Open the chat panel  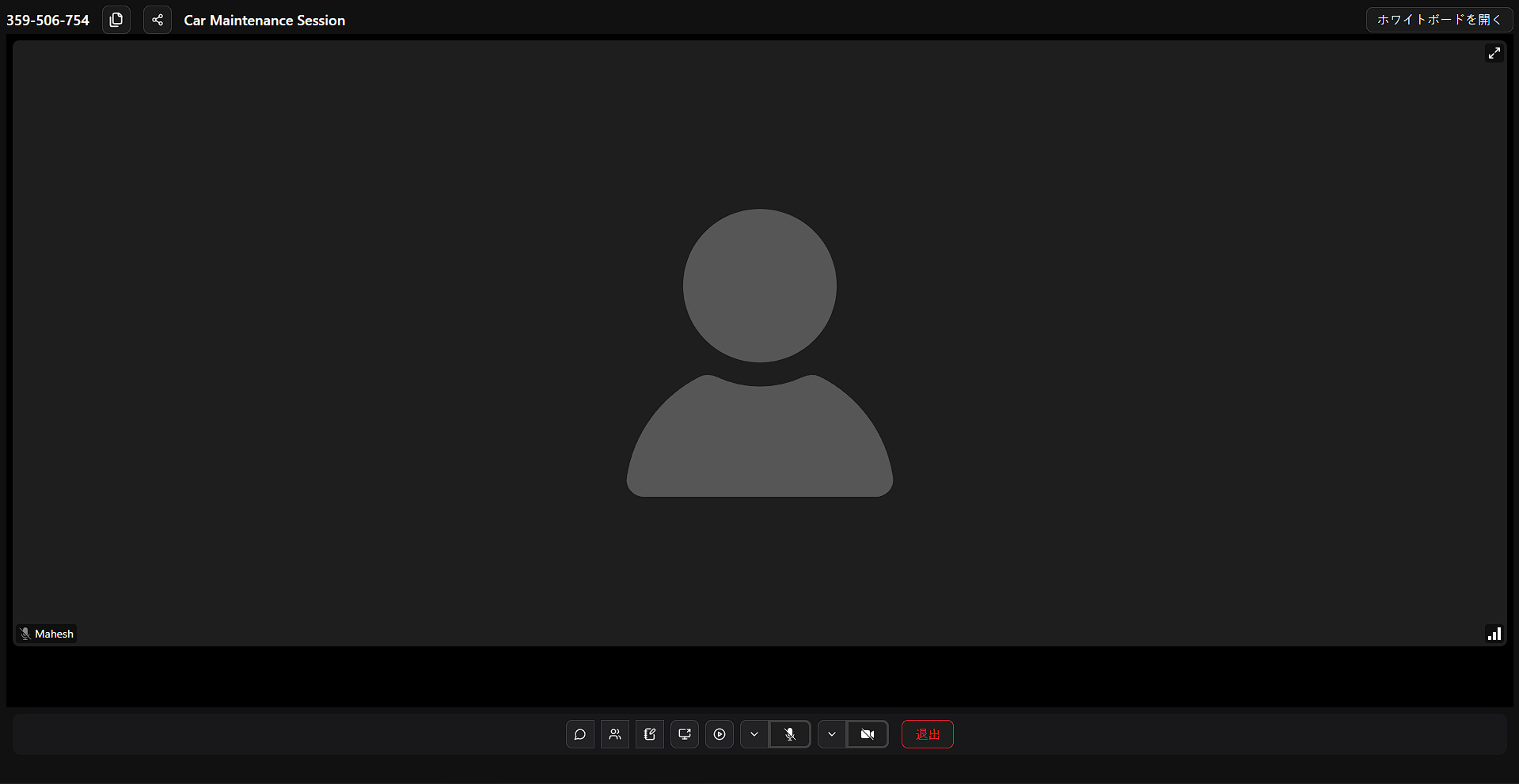click(x=579, y=734)
